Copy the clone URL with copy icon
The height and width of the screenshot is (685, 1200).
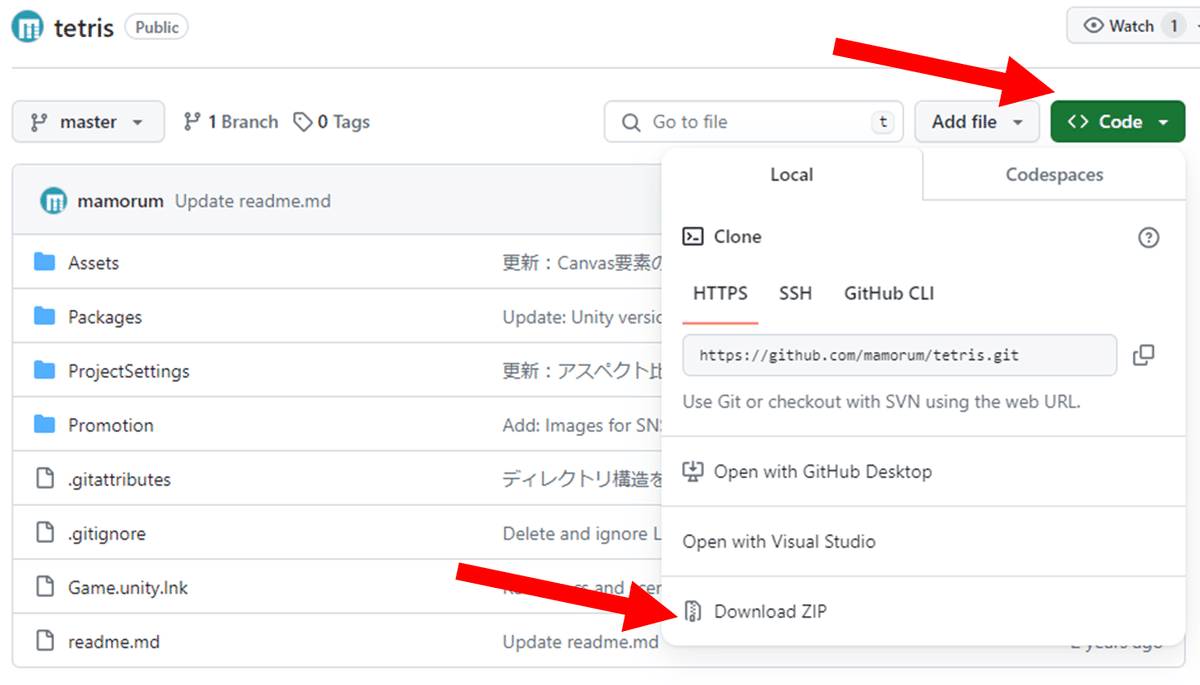click(x=1144, y=355)
